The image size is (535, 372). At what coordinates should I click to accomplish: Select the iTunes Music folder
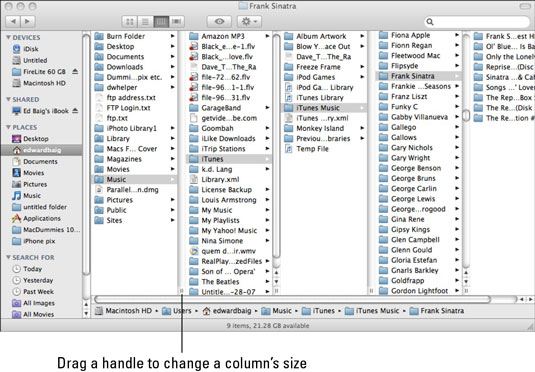pyautogui.click(x=324, y=108)
